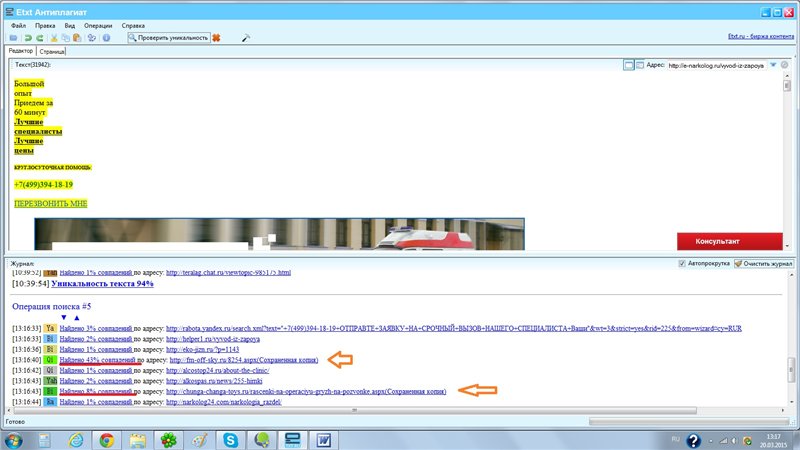This screenshot has width=800, height=450.
Task: Click the up arrow under Операция поиска #5
Action: 79,317
